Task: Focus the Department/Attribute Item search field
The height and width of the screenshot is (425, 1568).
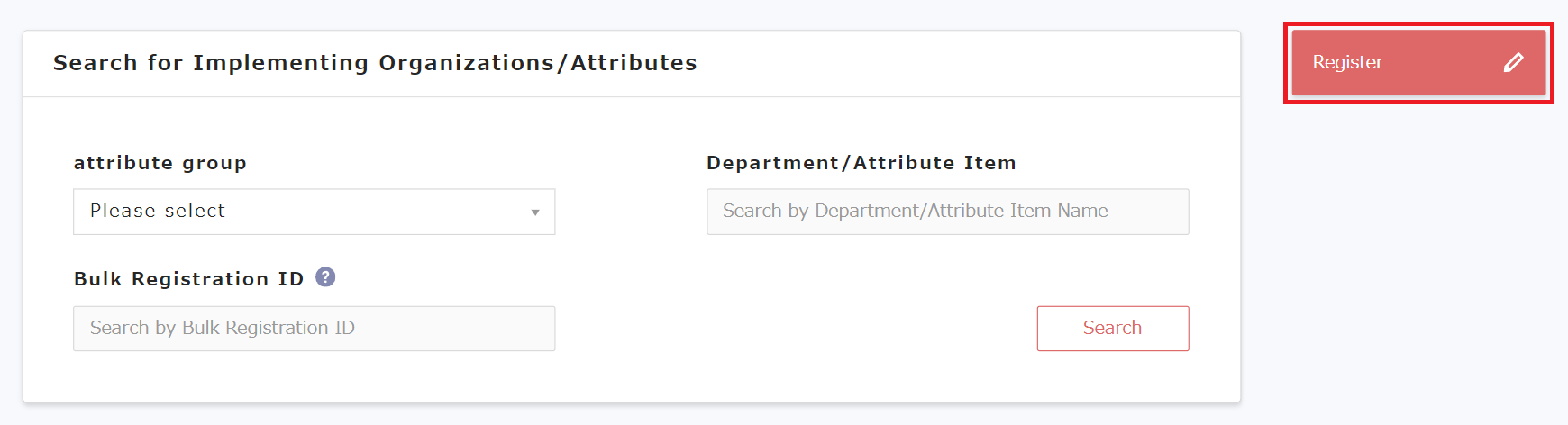Action: pos(947,212)
